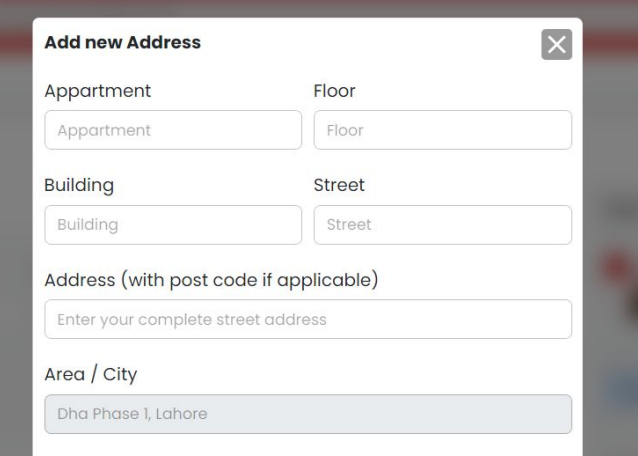Click the Appartment input field
Viewport: 638px width, 456px height.
pyautogui.click(x=173, y=130)
